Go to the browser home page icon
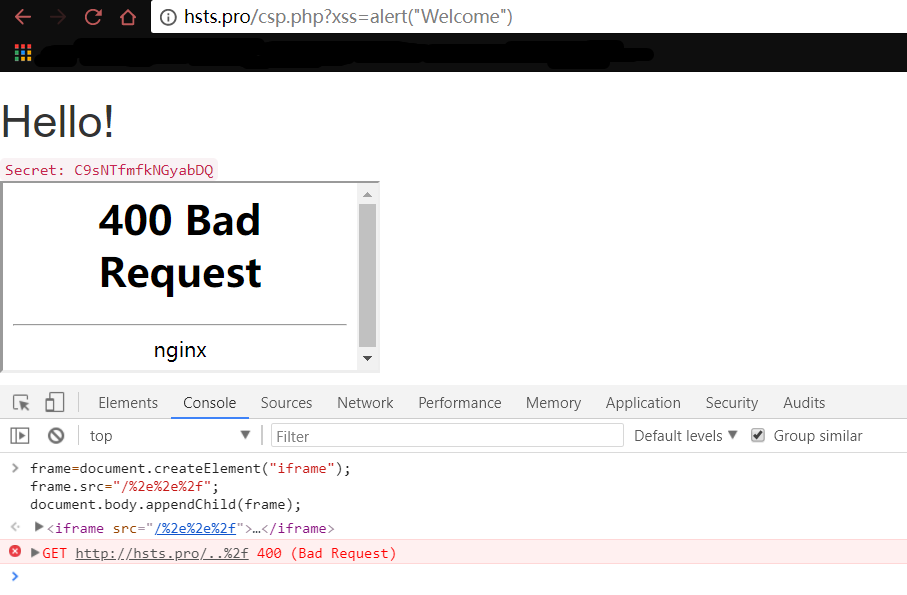 click(x=127, y=17)
